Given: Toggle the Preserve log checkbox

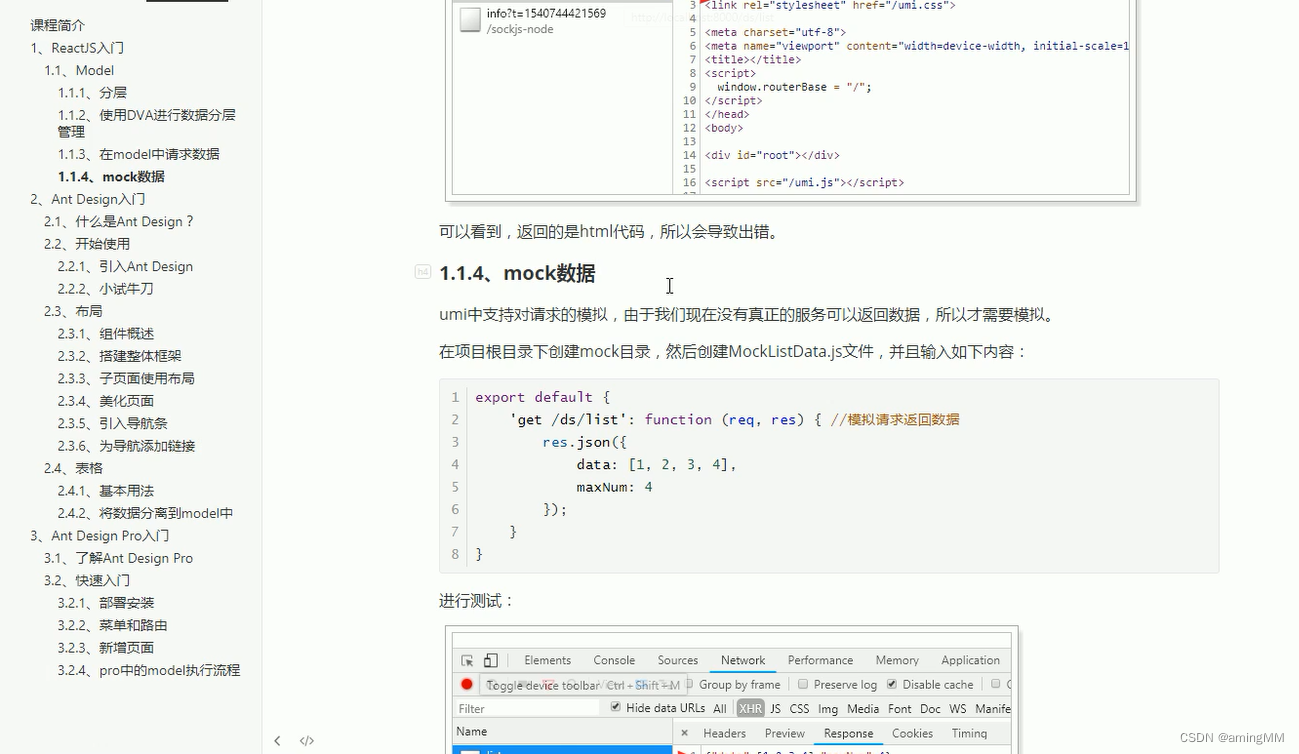Looking at the screenshot, I should tap(803, 684).
